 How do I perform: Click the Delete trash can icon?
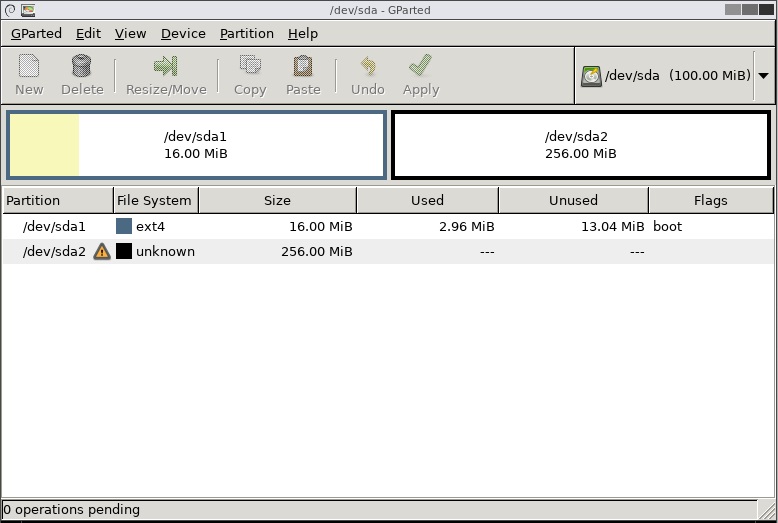pos(81,65)
